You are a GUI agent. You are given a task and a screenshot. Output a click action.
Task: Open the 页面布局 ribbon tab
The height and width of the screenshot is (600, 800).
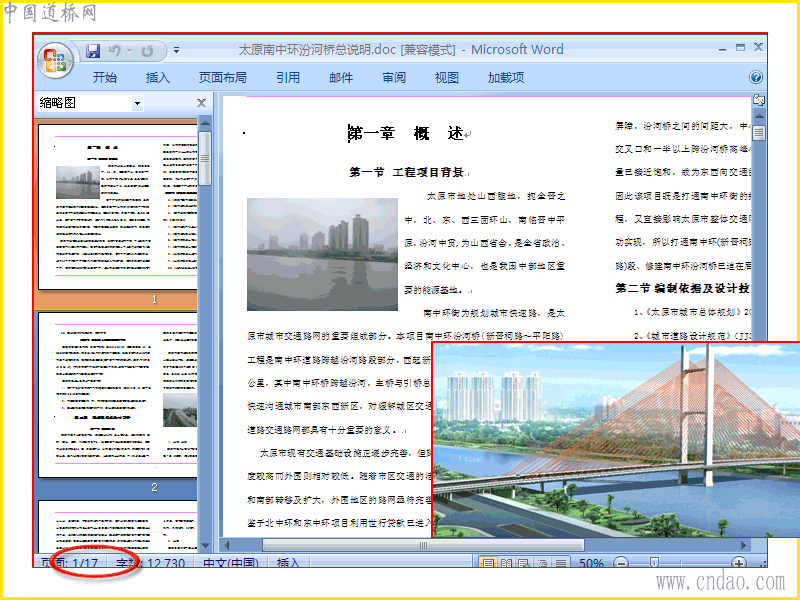tap(222, 78)
